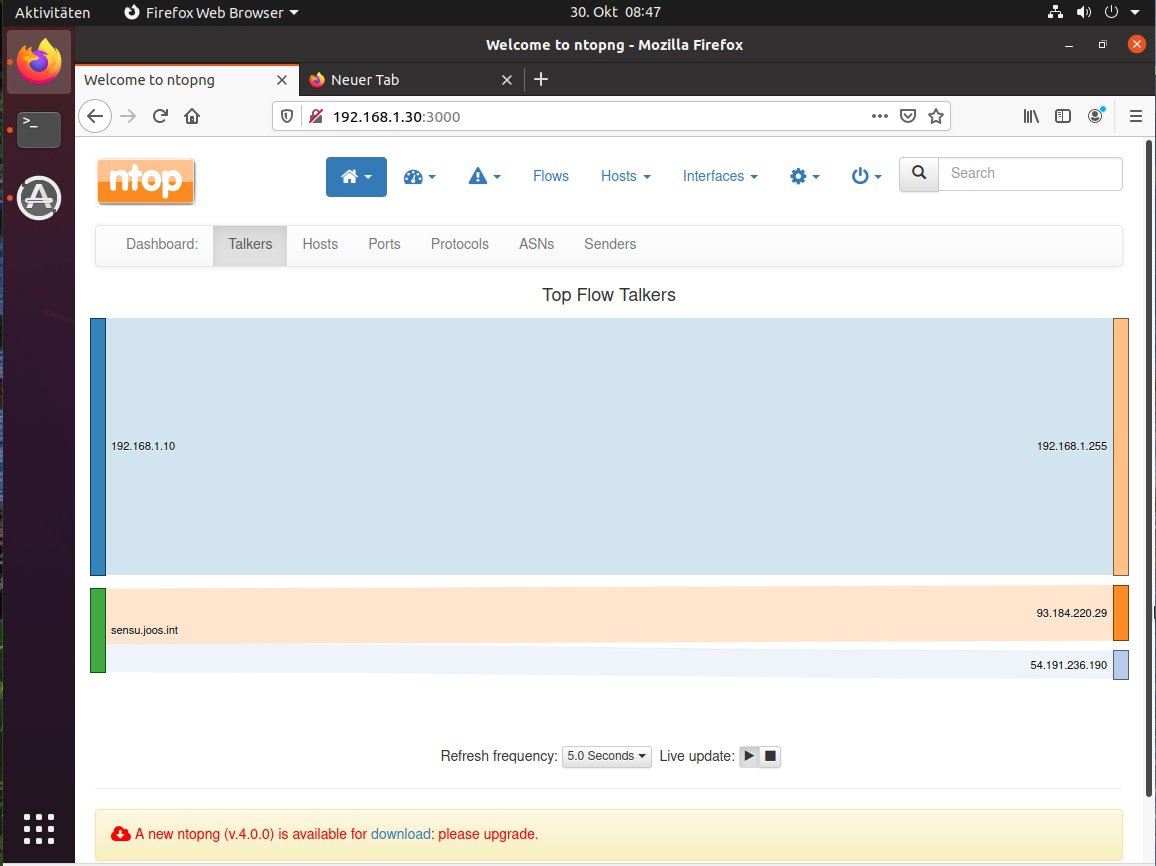Switch to the Protocols dashboard tab
The width and height of the screenshot is (1156, 866).
coord(459,244)
